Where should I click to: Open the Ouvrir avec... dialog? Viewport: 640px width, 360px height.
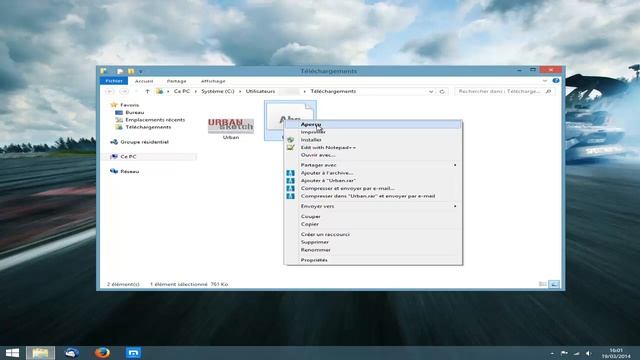373,155
